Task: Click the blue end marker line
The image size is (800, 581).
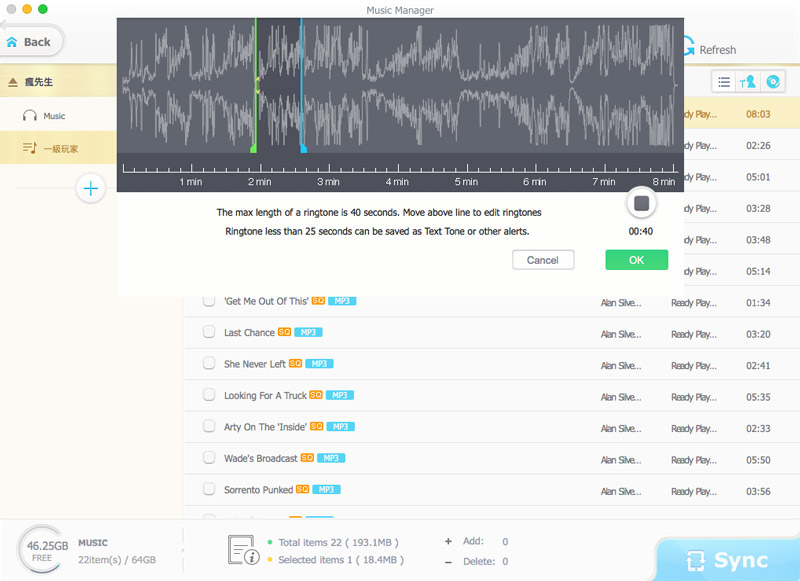Action: pyautogui.click(x=302, y=90)
